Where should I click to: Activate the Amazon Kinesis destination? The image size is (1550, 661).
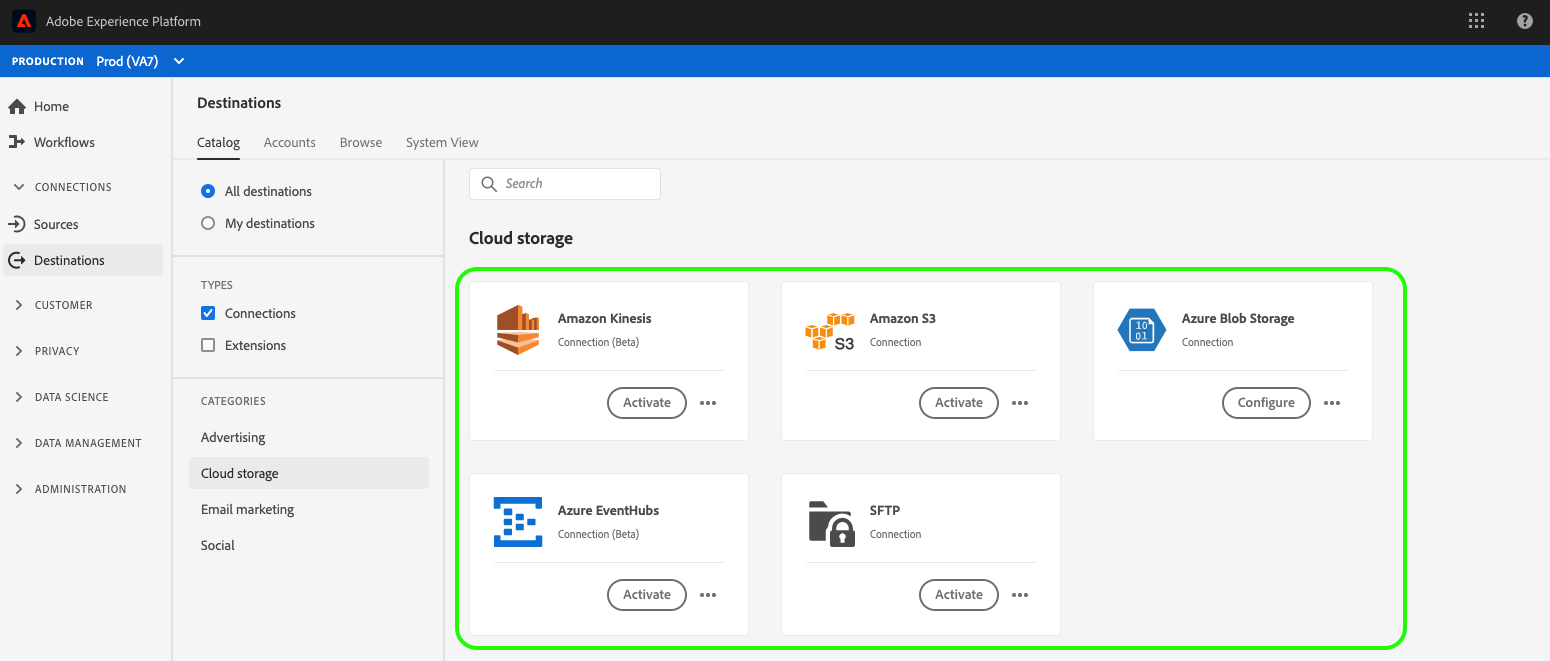coord(647,403)
